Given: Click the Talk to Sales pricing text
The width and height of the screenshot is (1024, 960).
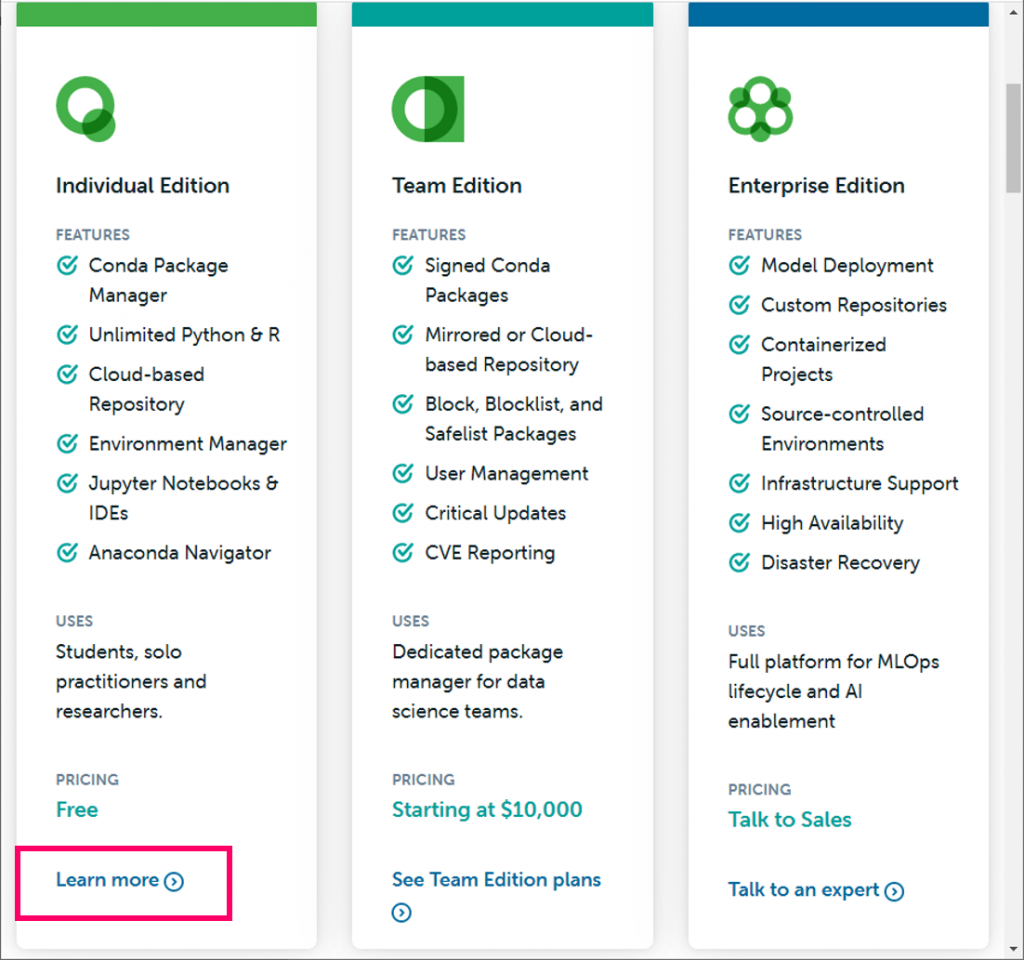Looking at the screenshot, I should (789, 819).
